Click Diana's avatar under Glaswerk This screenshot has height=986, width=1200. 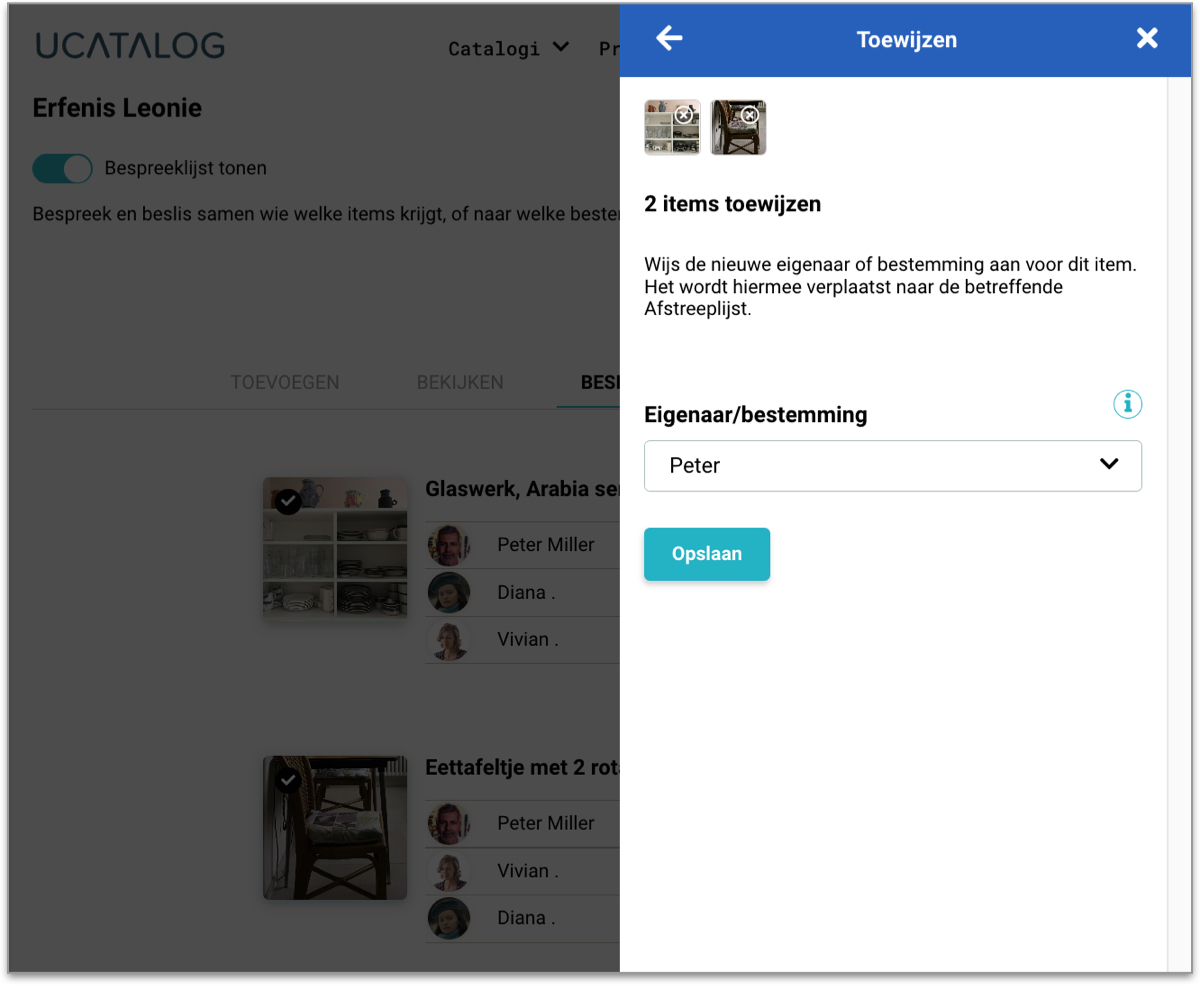pyautogui.click(x=449, y=592)
